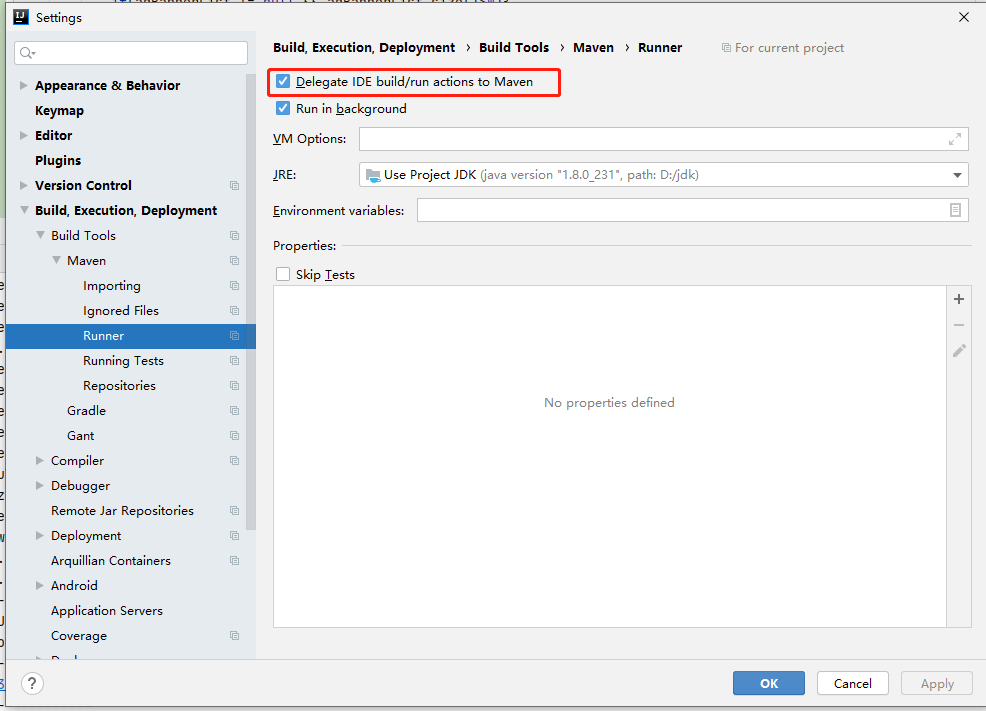Click the project-level icon beside Importing
The image size is (986, 711).
(235, 286)
